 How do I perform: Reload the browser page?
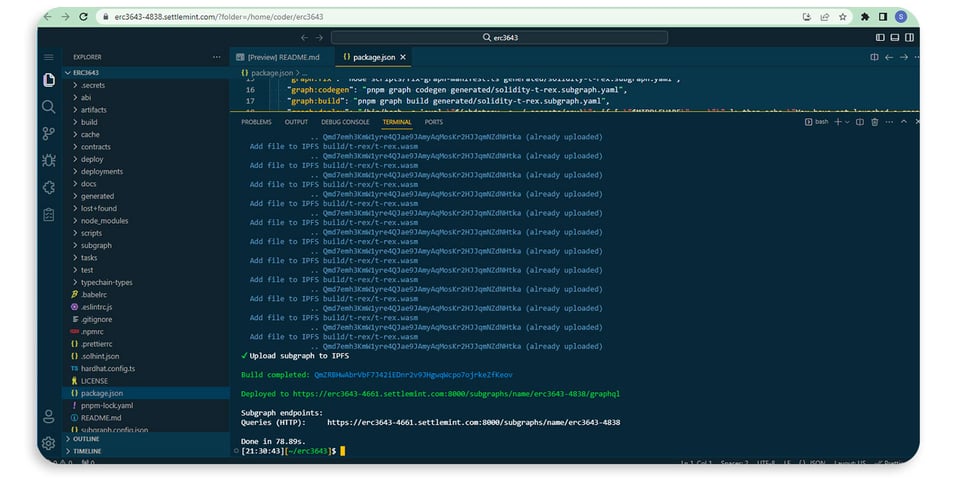coord(83,17)
